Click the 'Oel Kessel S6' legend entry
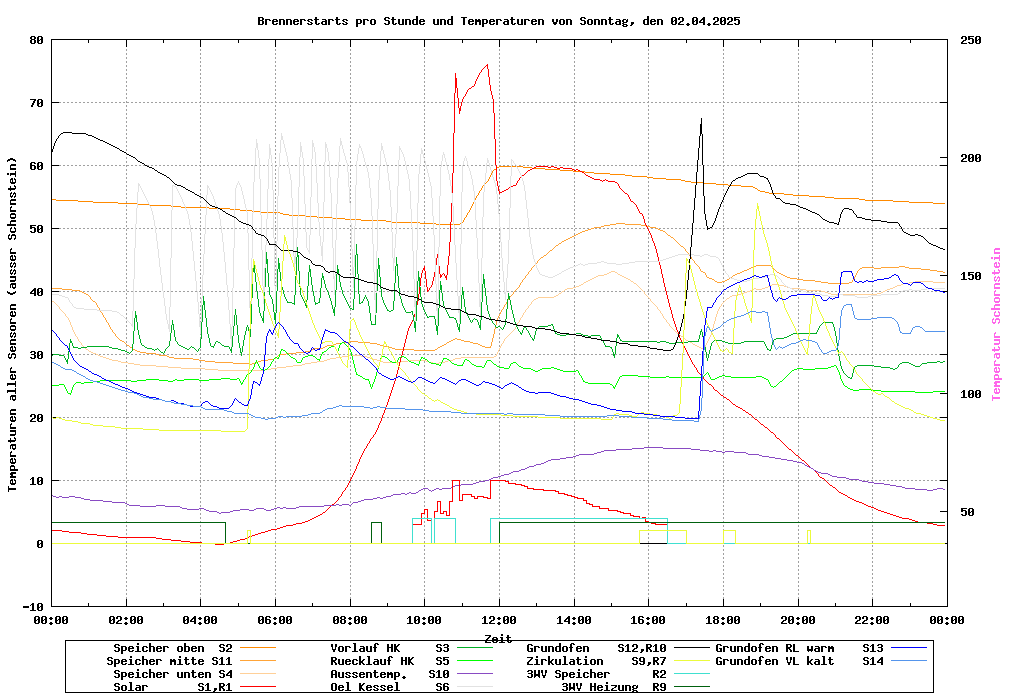1024x700 pixels. coord(390,687)
